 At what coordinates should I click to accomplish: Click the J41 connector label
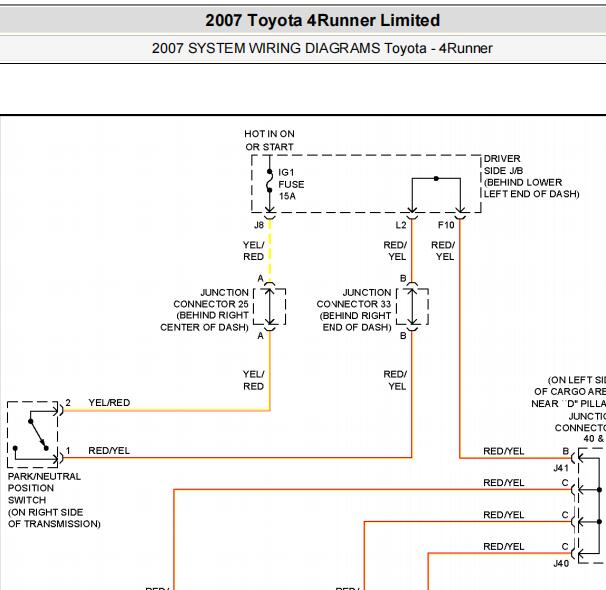(x=561, y=468)
